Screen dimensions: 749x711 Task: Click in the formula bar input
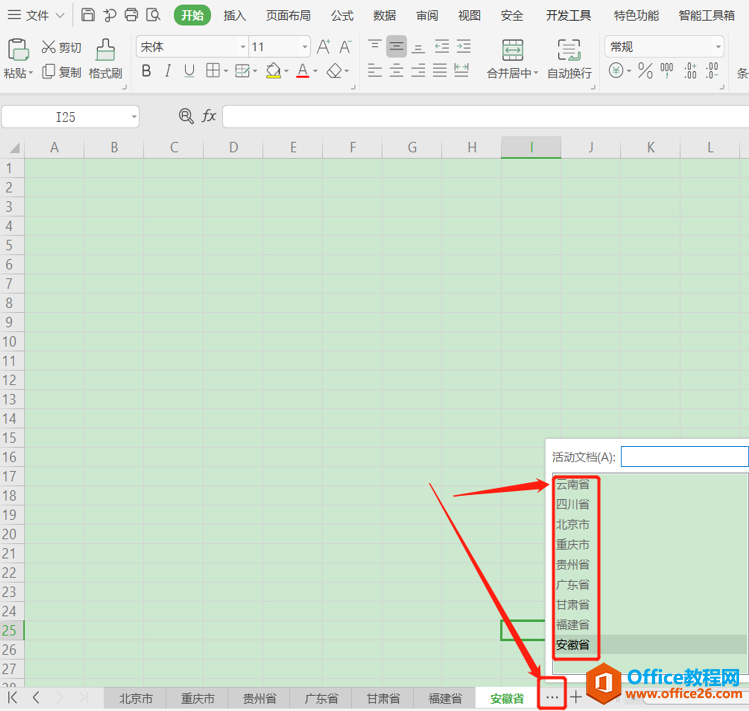[485, 117]
